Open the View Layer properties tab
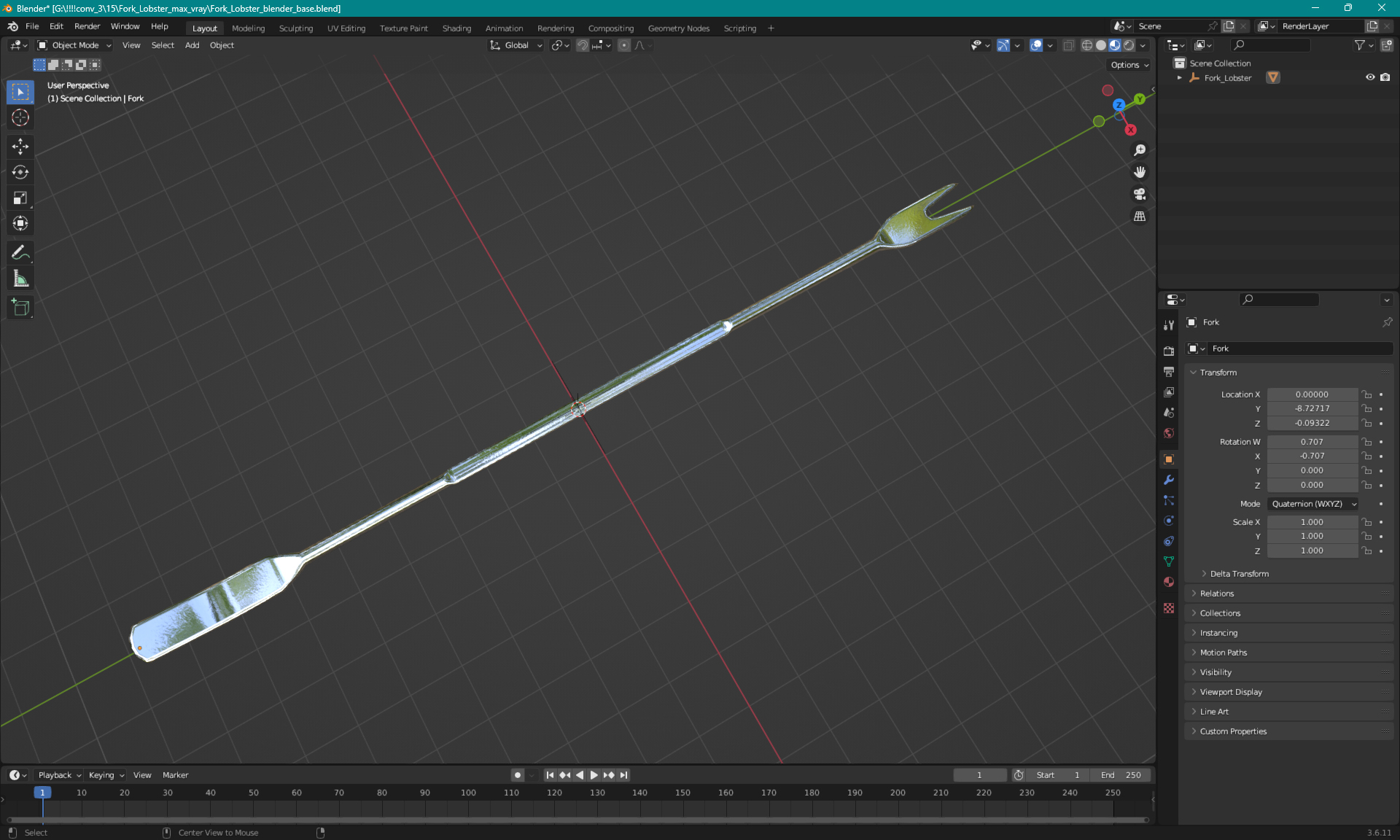Viewport: 1400px width, 840px height. 1169,392
